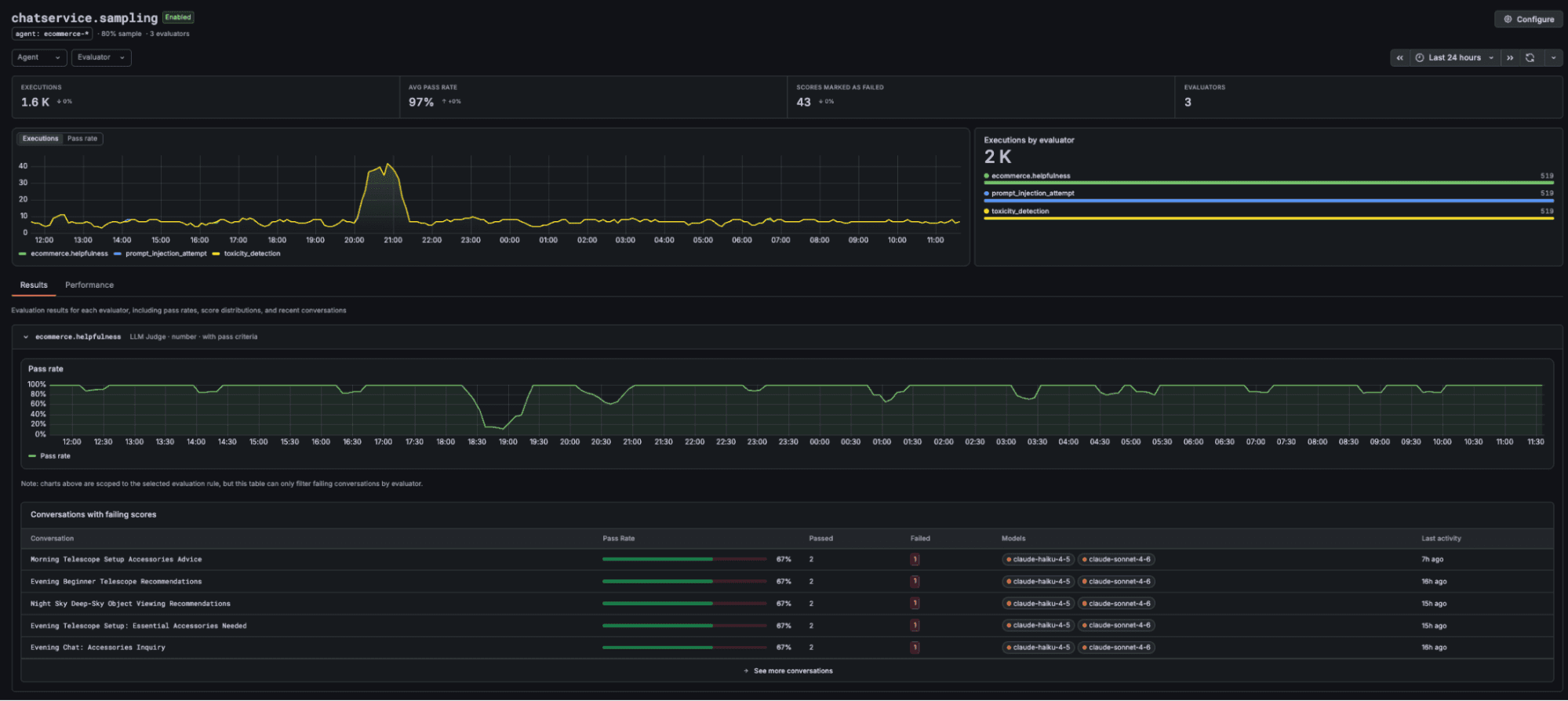The image size is (1568, 701).
Task: Click failed badge for Essential Accessories Needed row
Action: click(915, 626)
